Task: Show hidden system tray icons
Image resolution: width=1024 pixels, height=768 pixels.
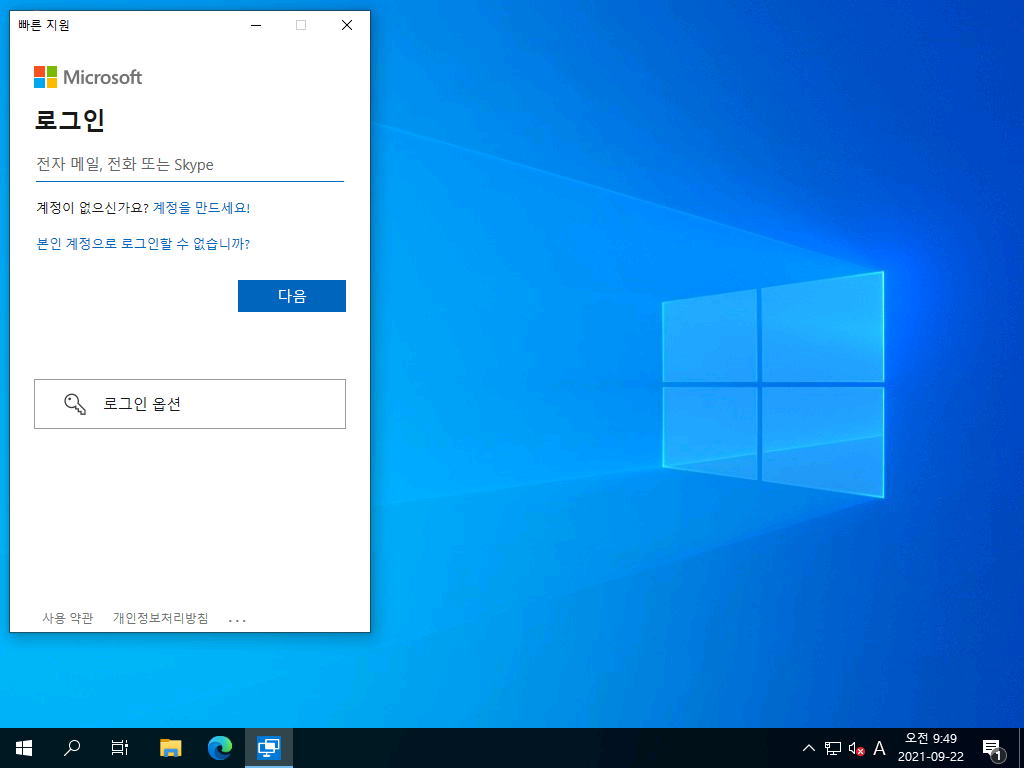Action: pos(808,748)
